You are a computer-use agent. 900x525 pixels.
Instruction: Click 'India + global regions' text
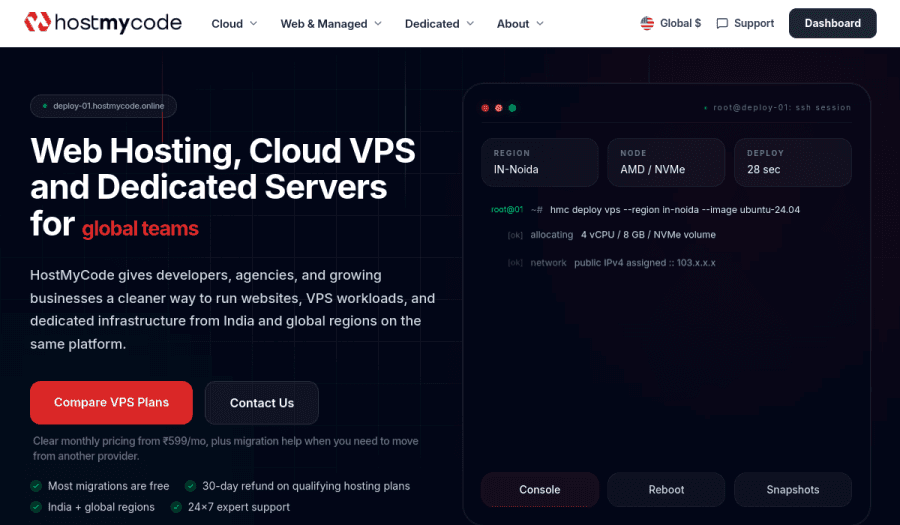click(x=101, y=507)
